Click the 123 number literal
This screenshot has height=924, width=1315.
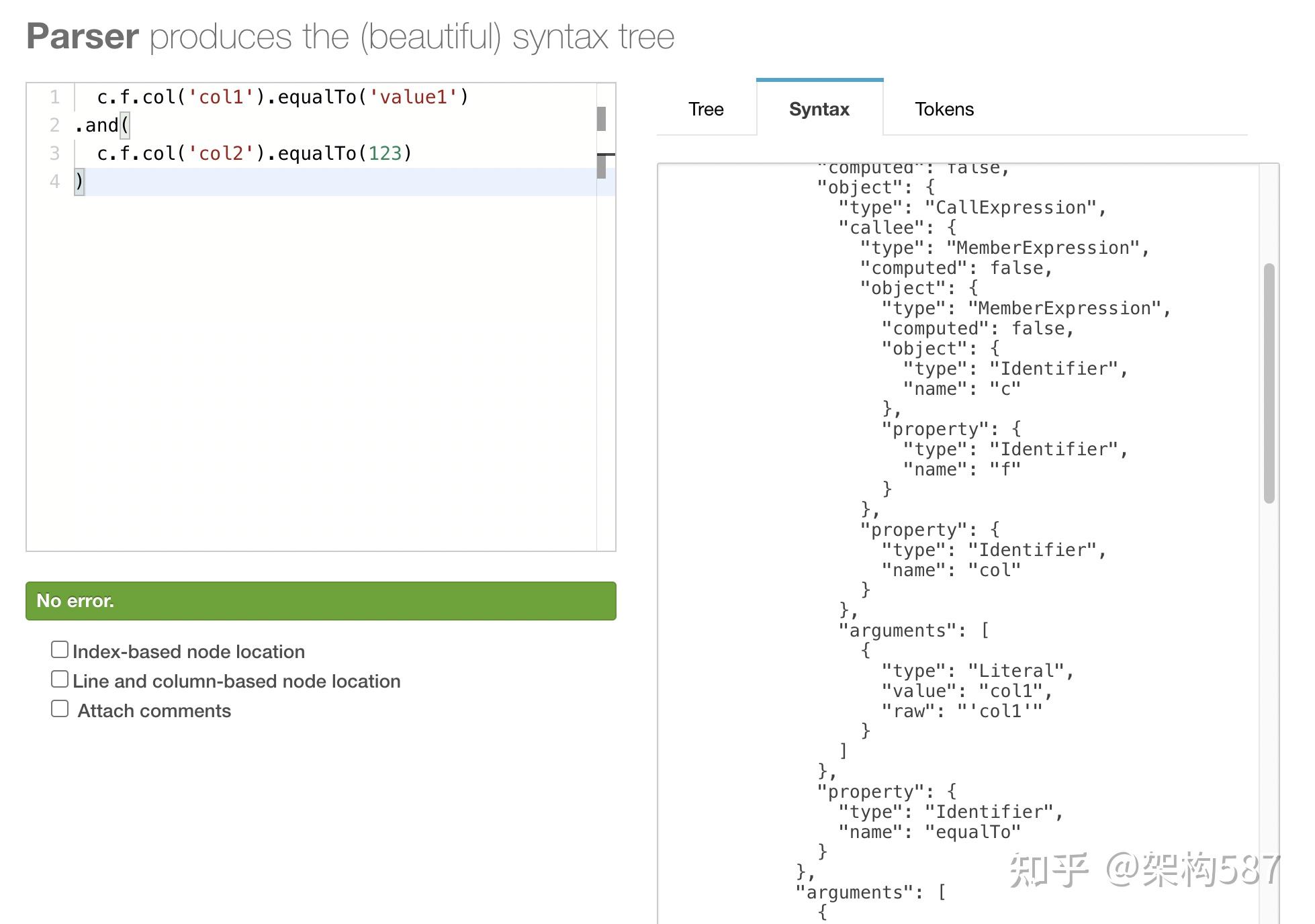pos(384,154)
